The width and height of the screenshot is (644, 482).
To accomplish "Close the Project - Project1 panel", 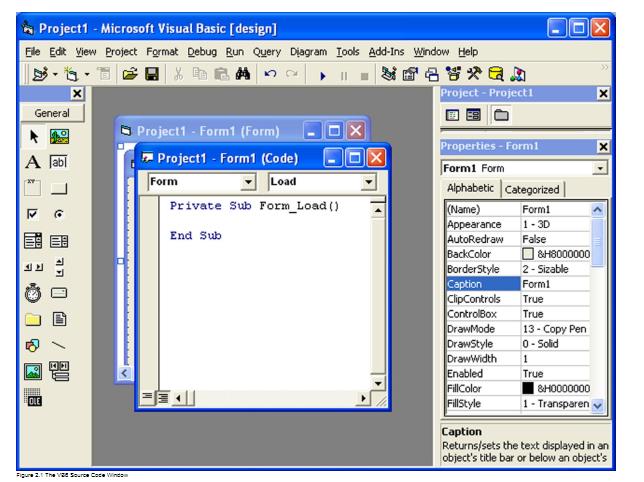I will coord(603,94).
